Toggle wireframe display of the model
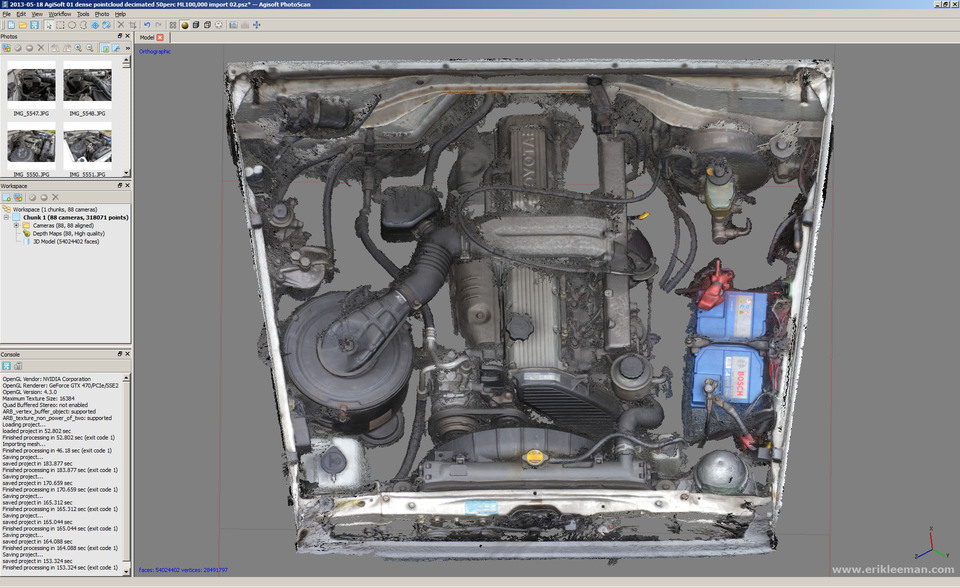The width and height of the screenshot is (960, 588). tap(207, 25)
